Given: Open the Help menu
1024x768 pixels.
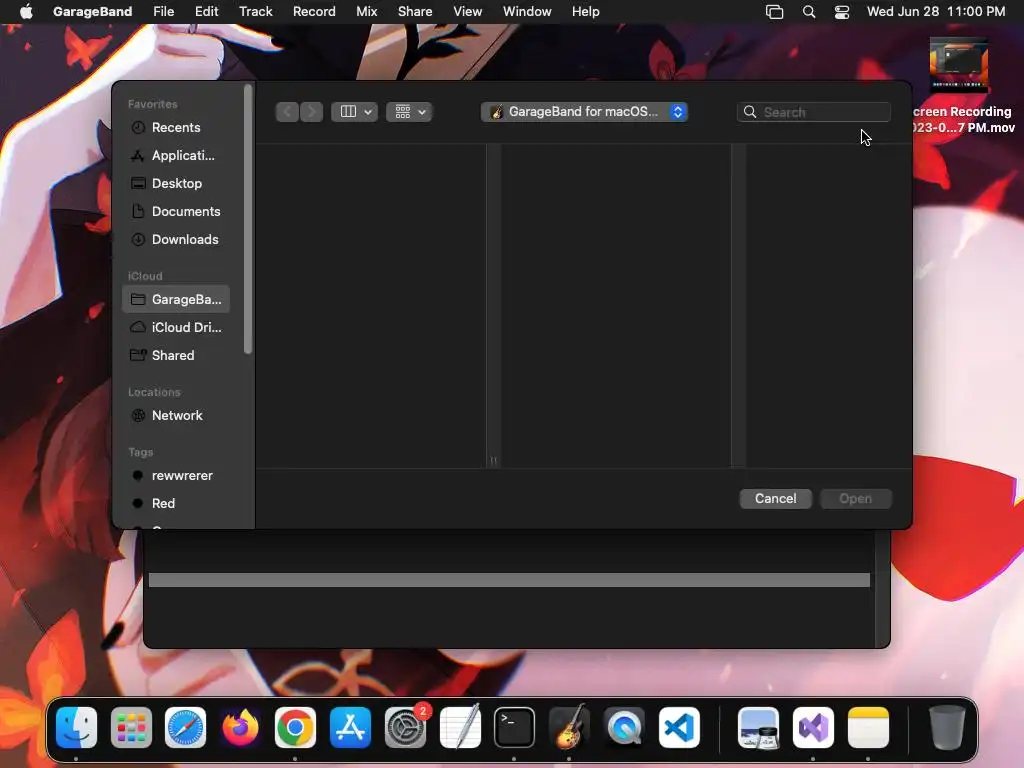Looking at the screenshot, I should click(x=585, y=12).
